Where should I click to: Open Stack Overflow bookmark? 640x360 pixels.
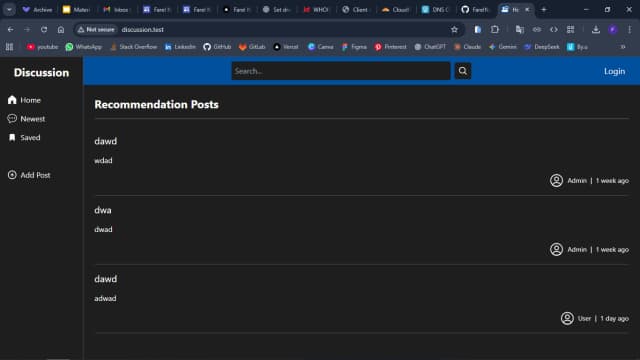pyautogui.click(x=133, y=47)
